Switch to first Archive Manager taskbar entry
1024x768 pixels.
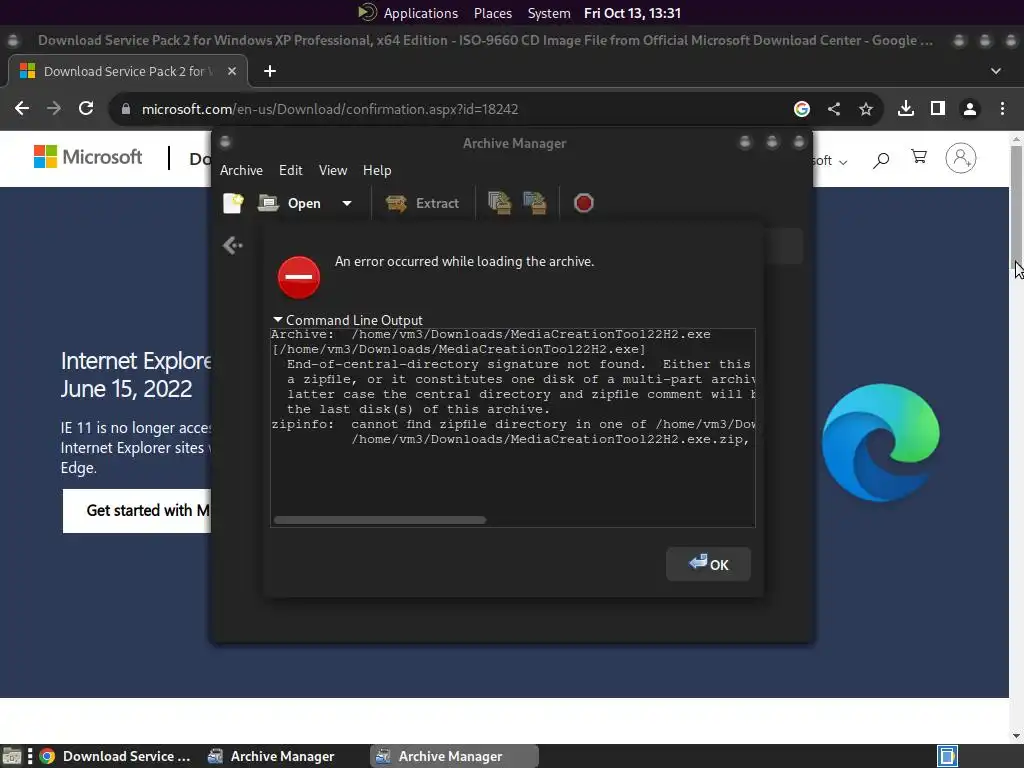click(x=271, y=756)
